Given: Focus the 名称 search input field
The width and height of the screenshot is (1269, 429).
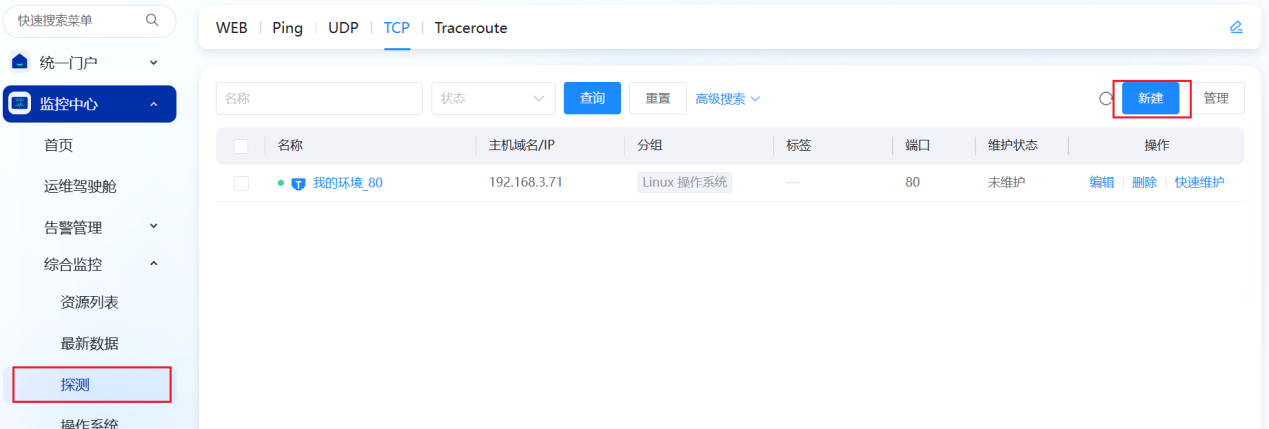Looking at the screenshot, I should coord(319,98).
